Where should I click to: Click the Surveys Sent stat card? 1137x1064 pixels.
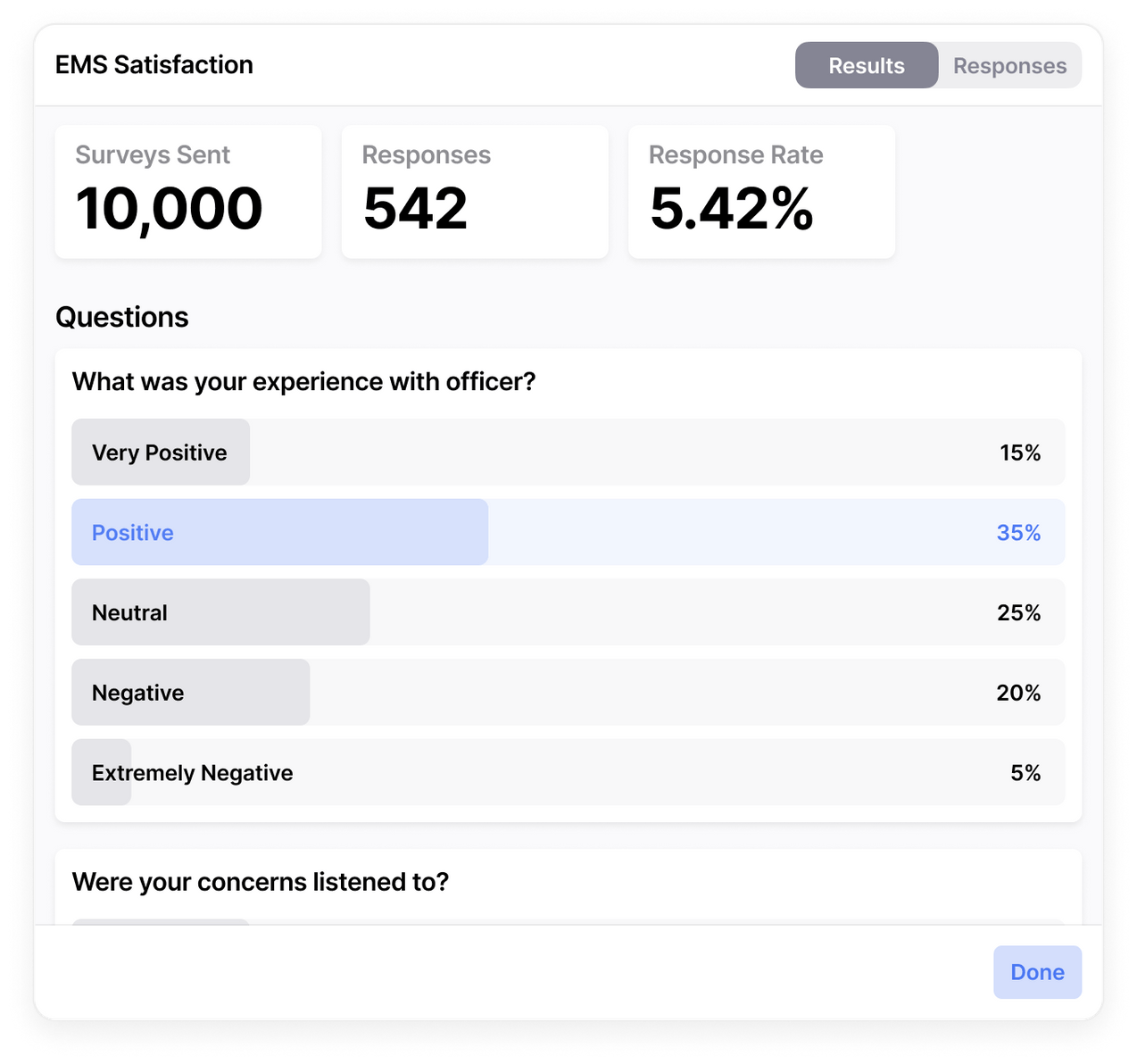tap(188, 192)
